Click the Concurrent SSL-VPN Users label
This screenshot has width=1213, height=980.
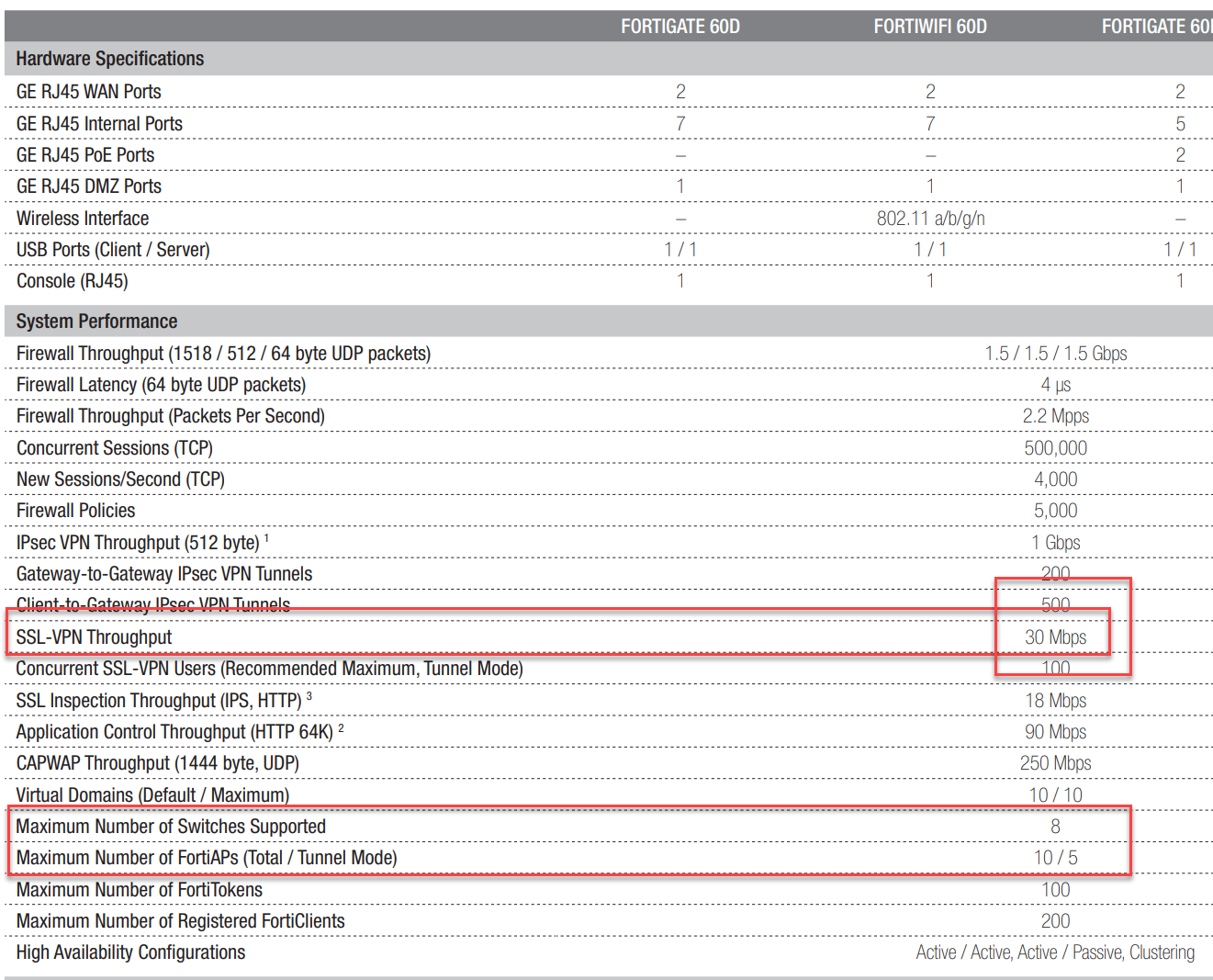coord(269,669)
